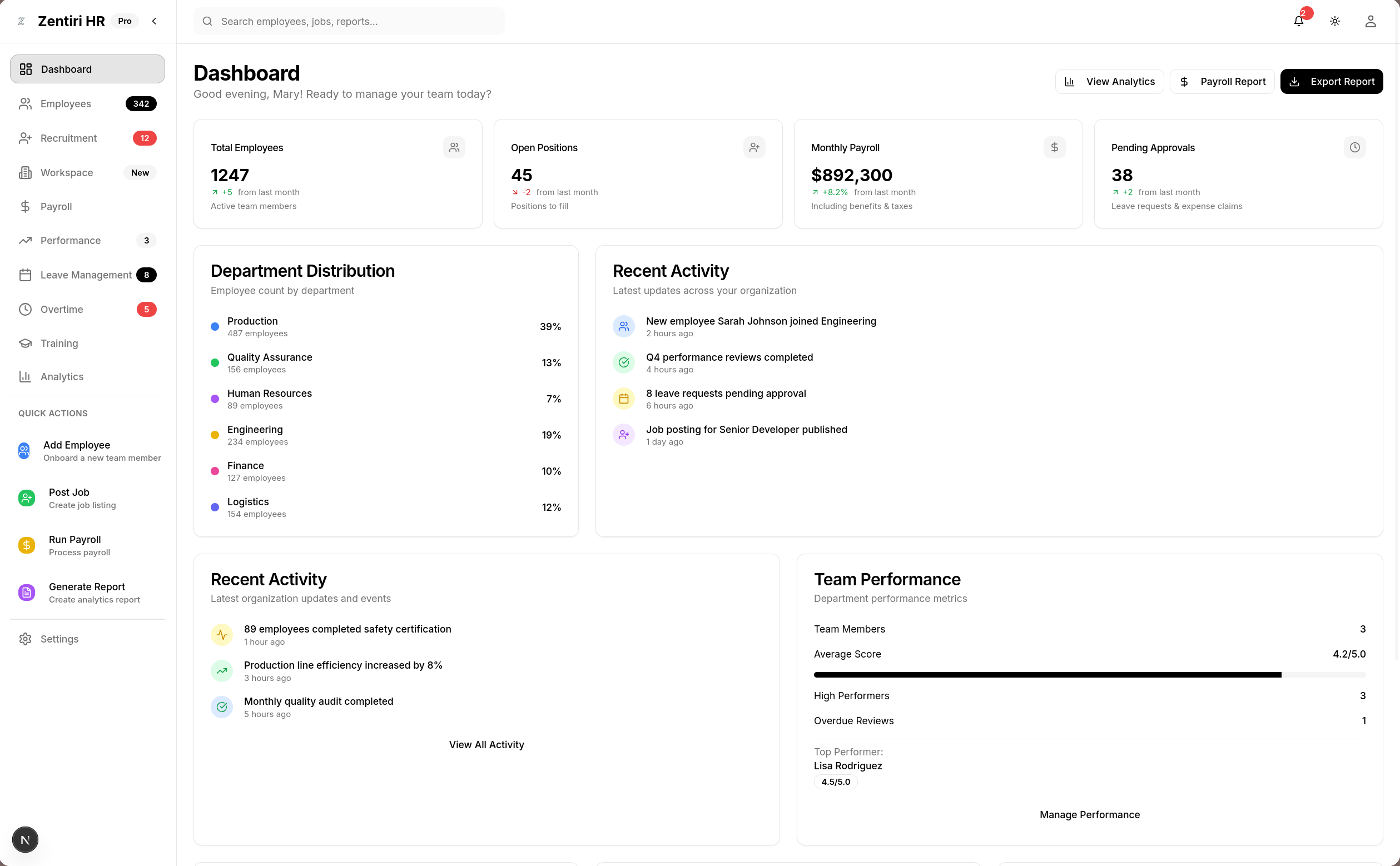This screenshot has height=866, width=1400.
Task: Open Analytics via the bar chart icon
Action: click(25, 376)
